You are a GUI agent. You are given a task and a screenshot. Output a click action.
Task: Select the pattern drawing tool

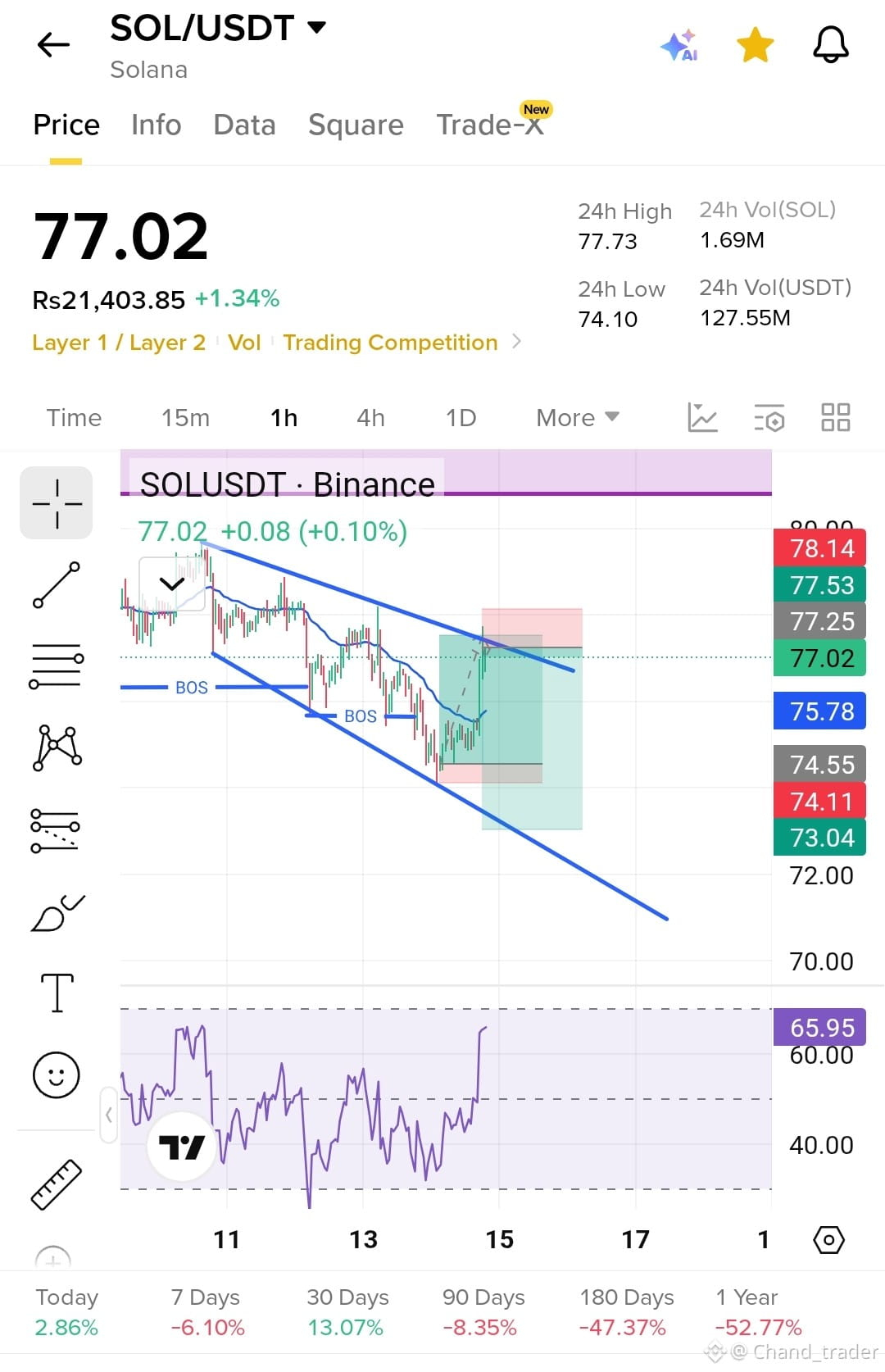click(x=57, y=747)
